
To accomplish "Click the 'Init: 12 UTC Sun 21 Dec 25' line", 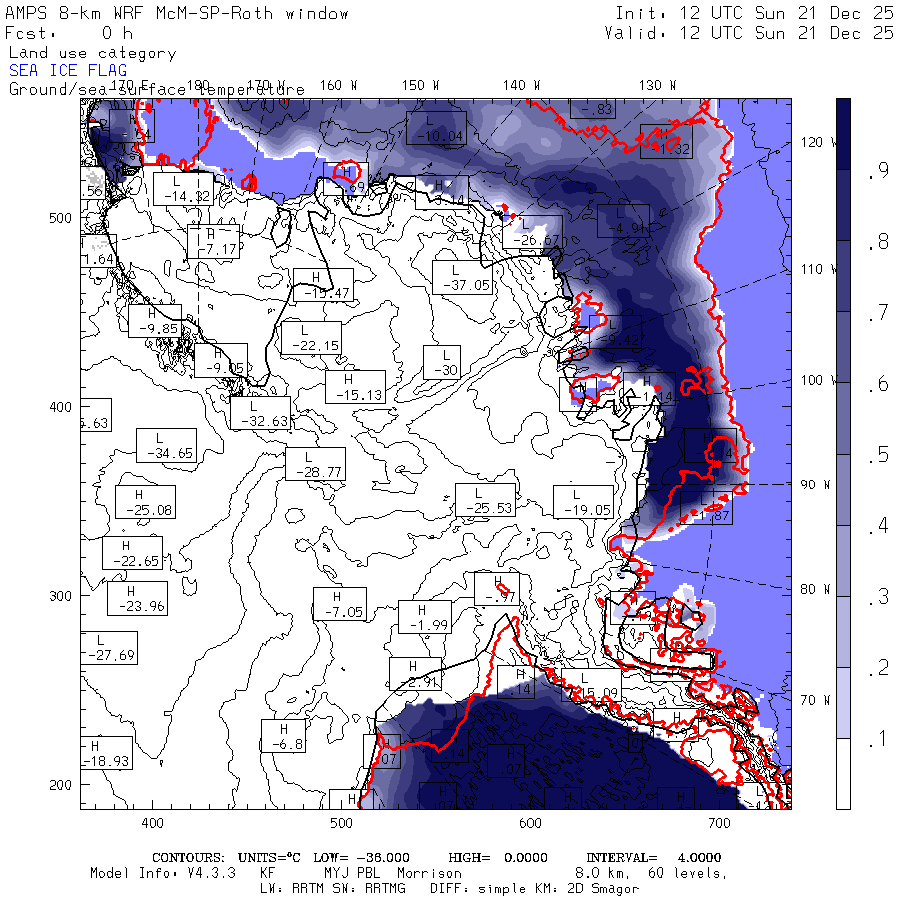I will (754, 13).
